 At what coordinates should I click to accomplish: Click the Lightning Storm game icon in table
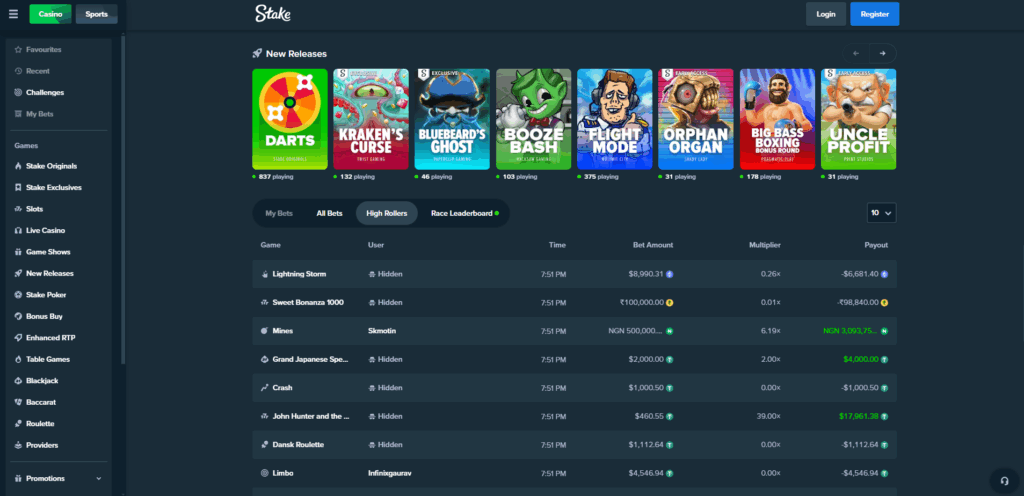click(264, 274)
